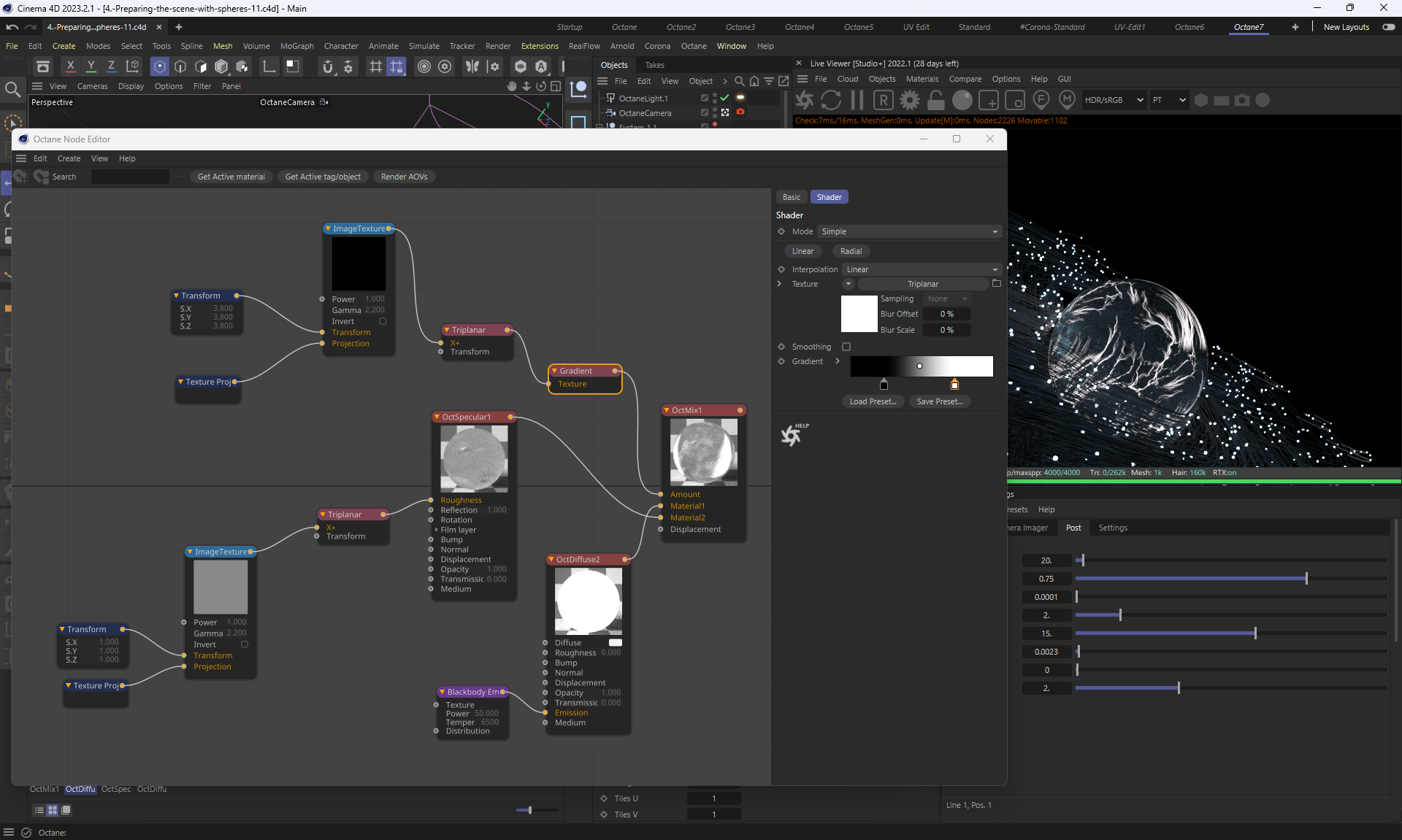The width and height of the screenshot is (1402, 840).
Task: Click the node editor Search field
Action: click(130, 177)
